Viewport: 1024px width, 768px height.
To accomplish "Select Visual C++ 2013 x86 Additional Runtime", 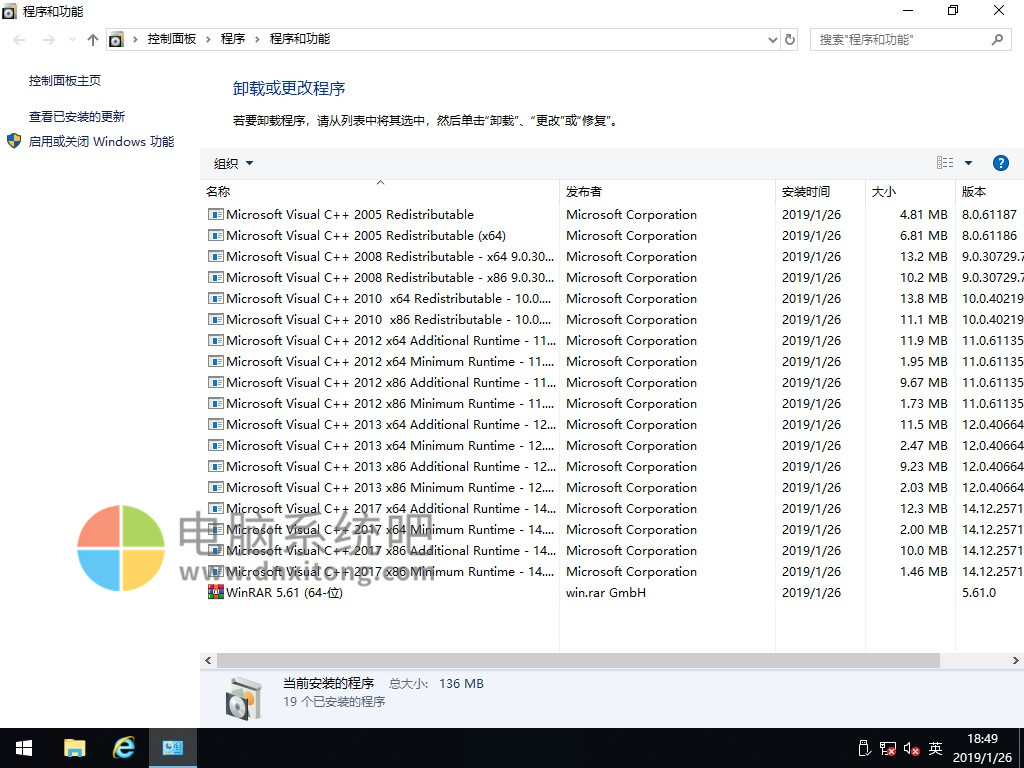I will coord(611,466).
